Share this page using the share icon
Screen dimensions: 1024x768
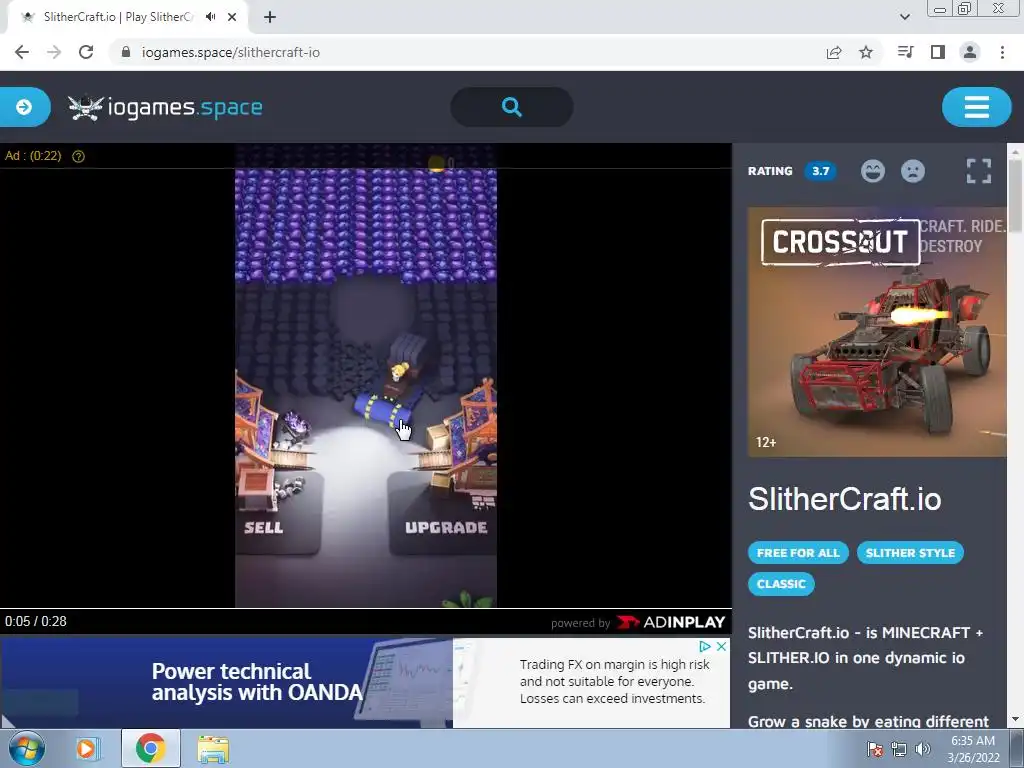point(834,52)
